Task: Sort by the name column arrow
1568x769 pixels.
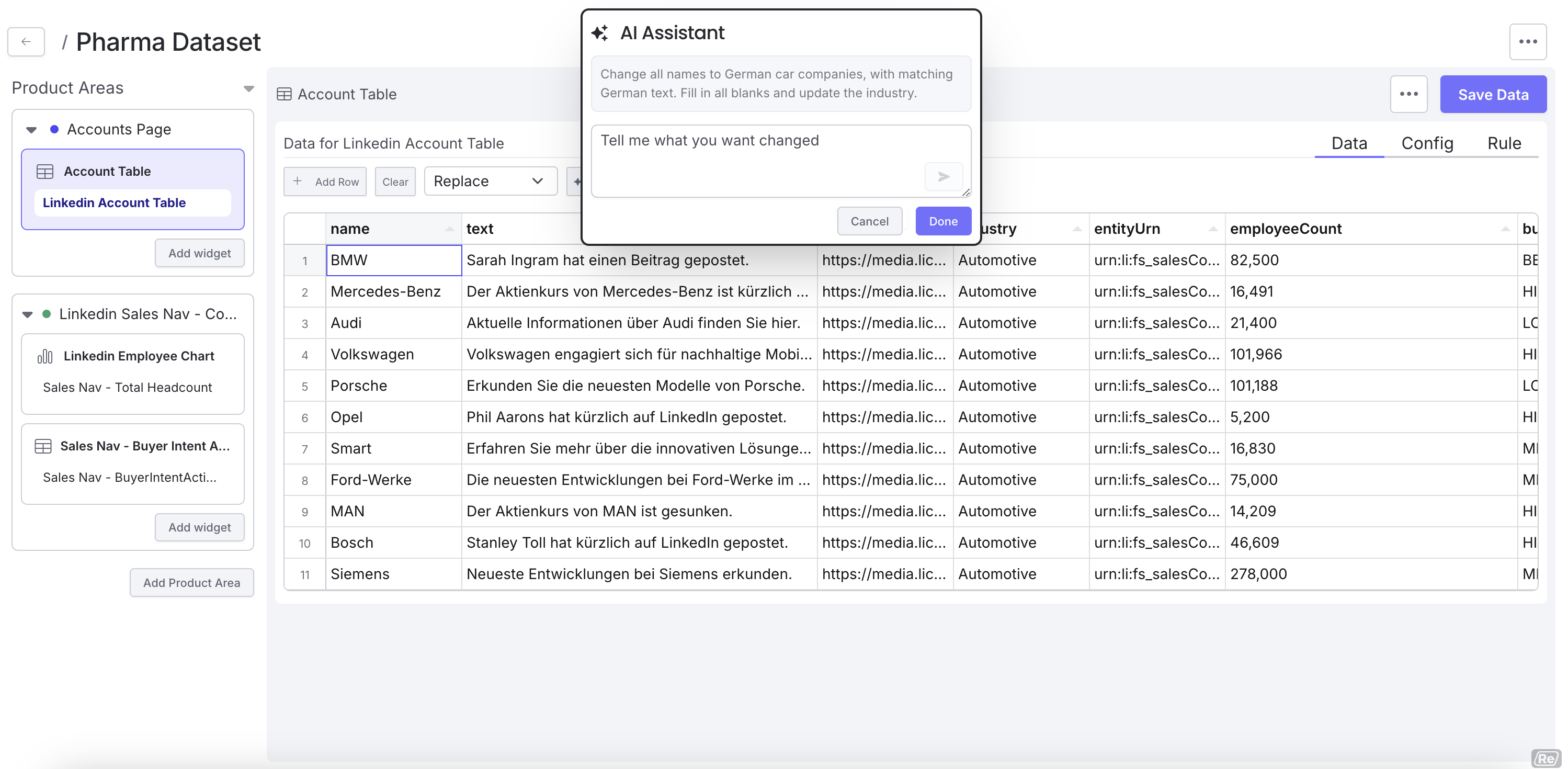Action: pyautogui.click(x=449, y=229)
